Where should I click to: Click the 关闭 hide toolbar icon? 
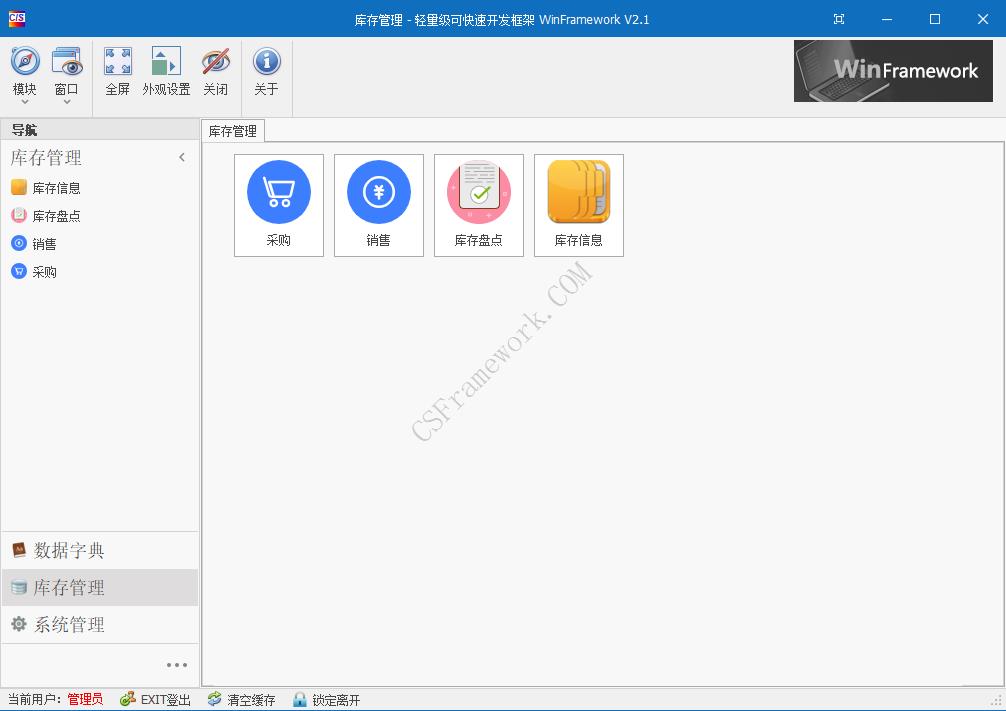pos(216,70)
